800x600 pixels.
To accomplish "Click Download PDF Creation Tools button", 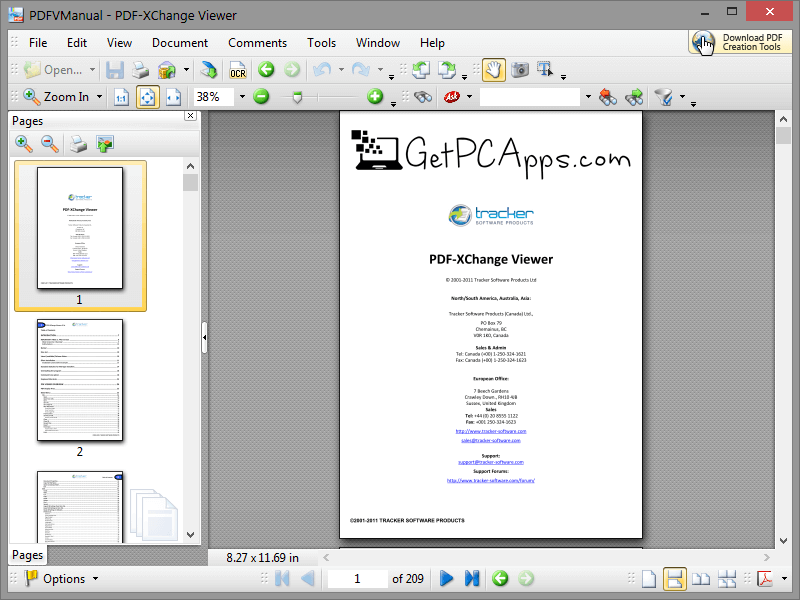I will pyautogui.click(x=740, y=42).
